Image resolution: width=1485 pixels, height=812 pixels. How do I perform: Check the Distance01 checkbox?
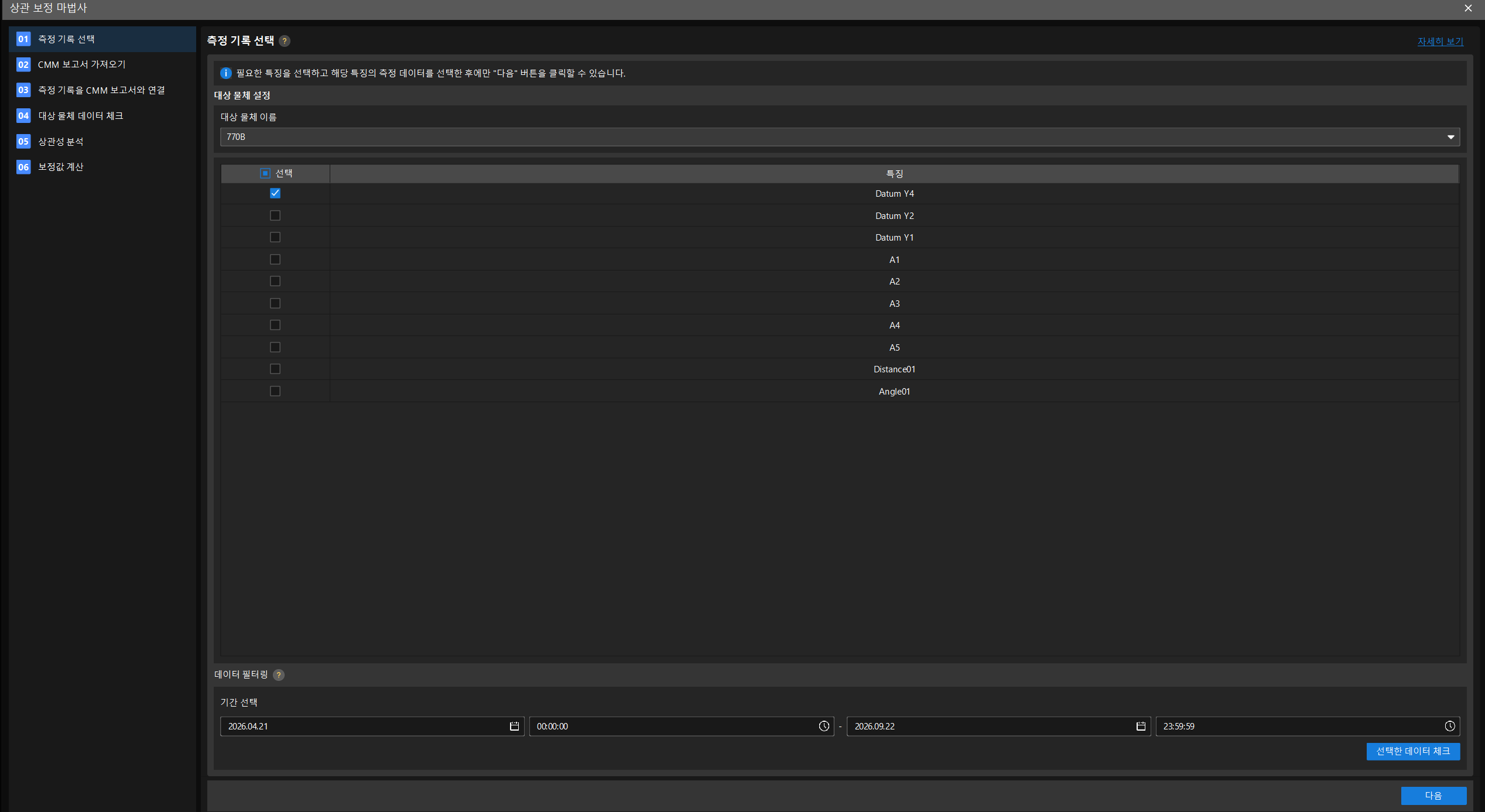pos(275,369)
